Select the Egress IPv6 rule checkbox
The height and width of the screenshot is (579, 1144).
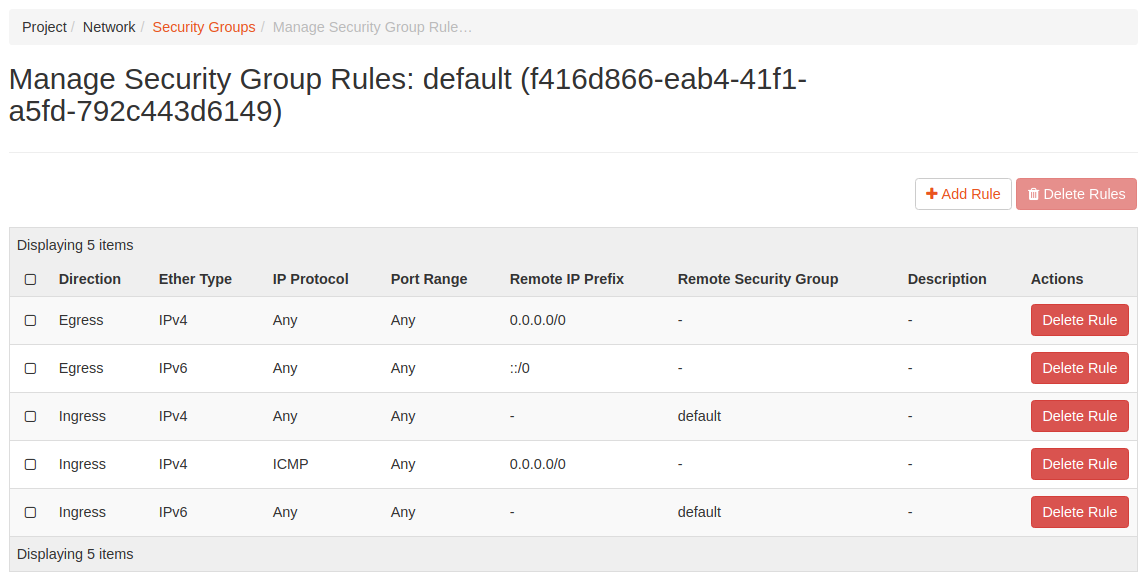(x=30, y=369)
